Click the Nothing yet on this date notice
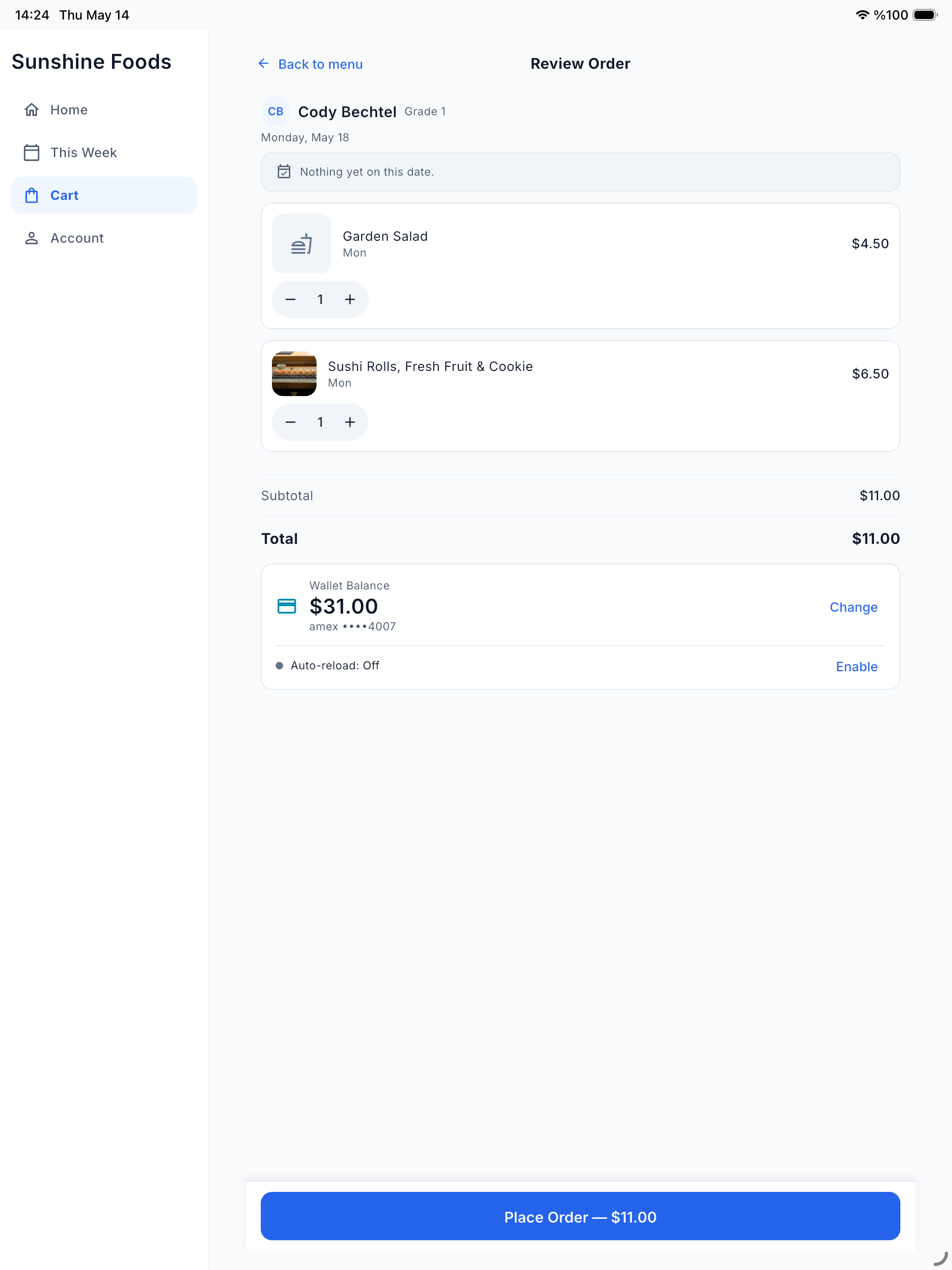Screen dimensions: 952x1270 [x=580, y=172]
